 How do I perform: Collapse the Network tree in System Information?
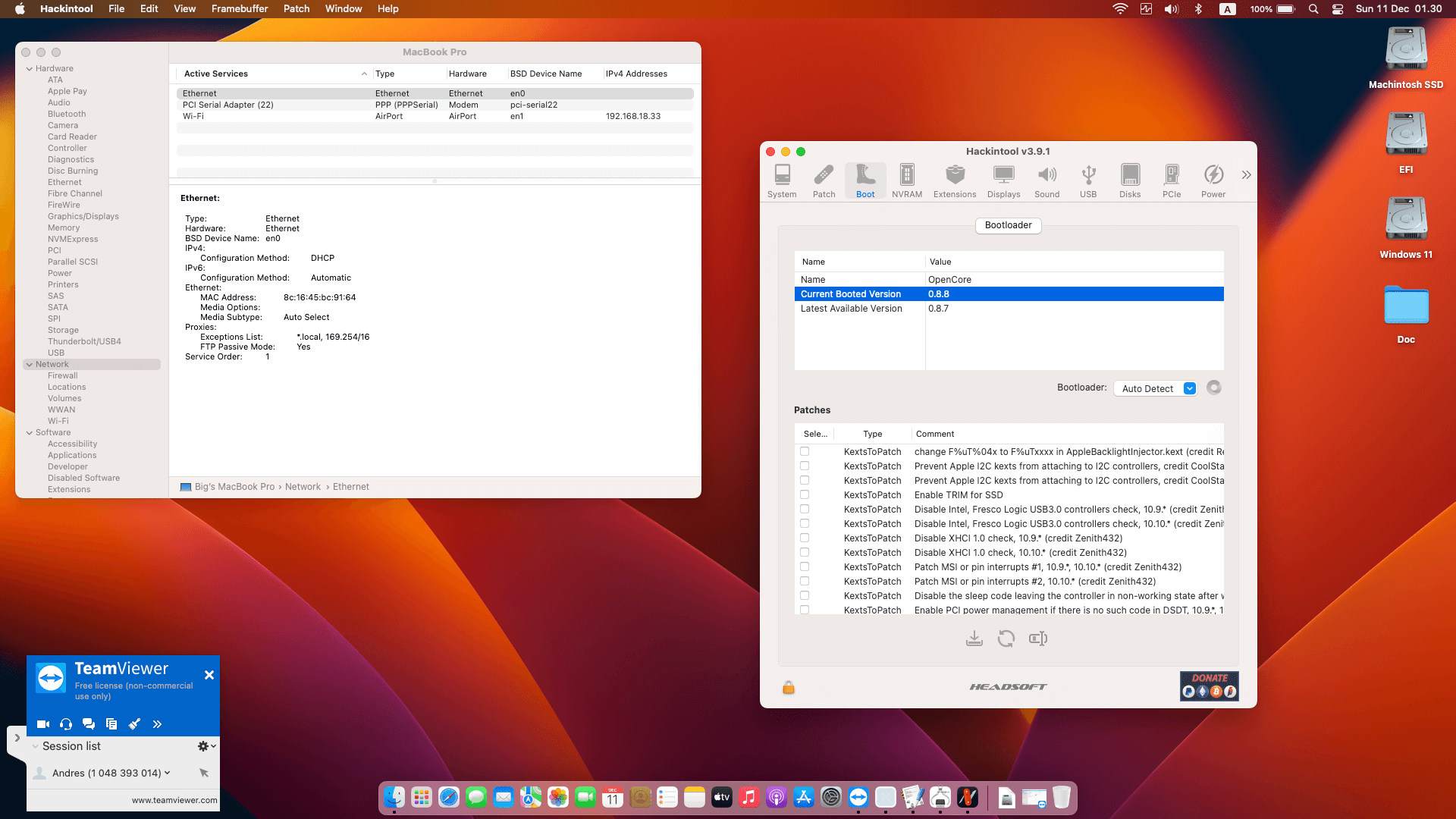(30, 364)
